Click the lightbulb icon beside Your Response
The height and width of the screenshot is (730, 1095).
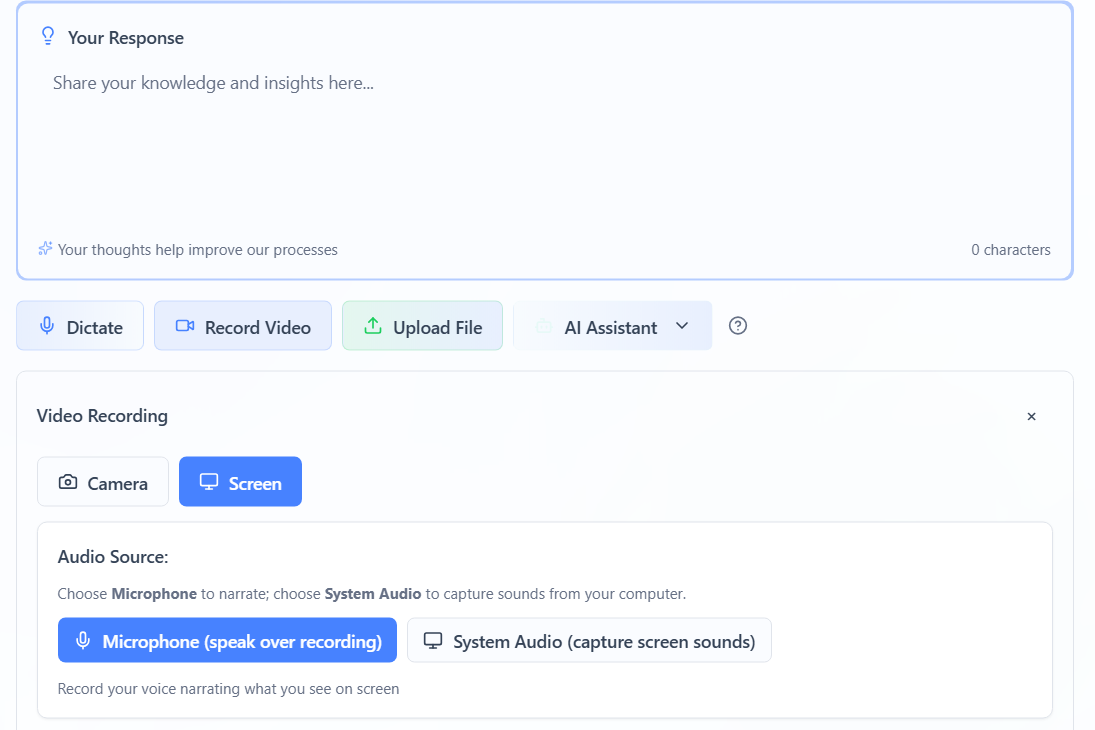(x=47, y=35)
